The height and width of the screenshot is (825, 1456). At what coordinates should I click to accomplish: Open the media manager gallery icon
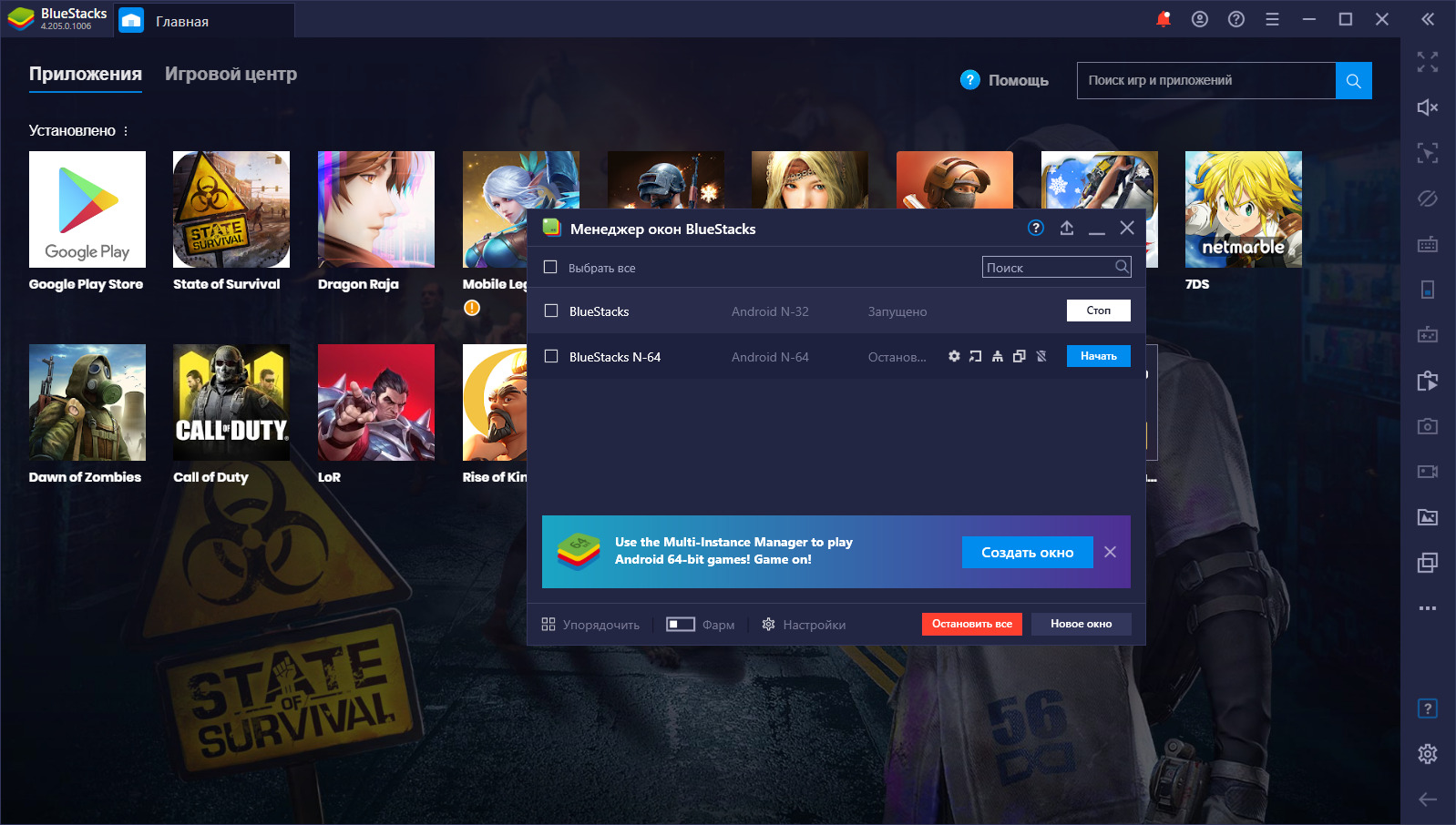(x=1428, y=517)
